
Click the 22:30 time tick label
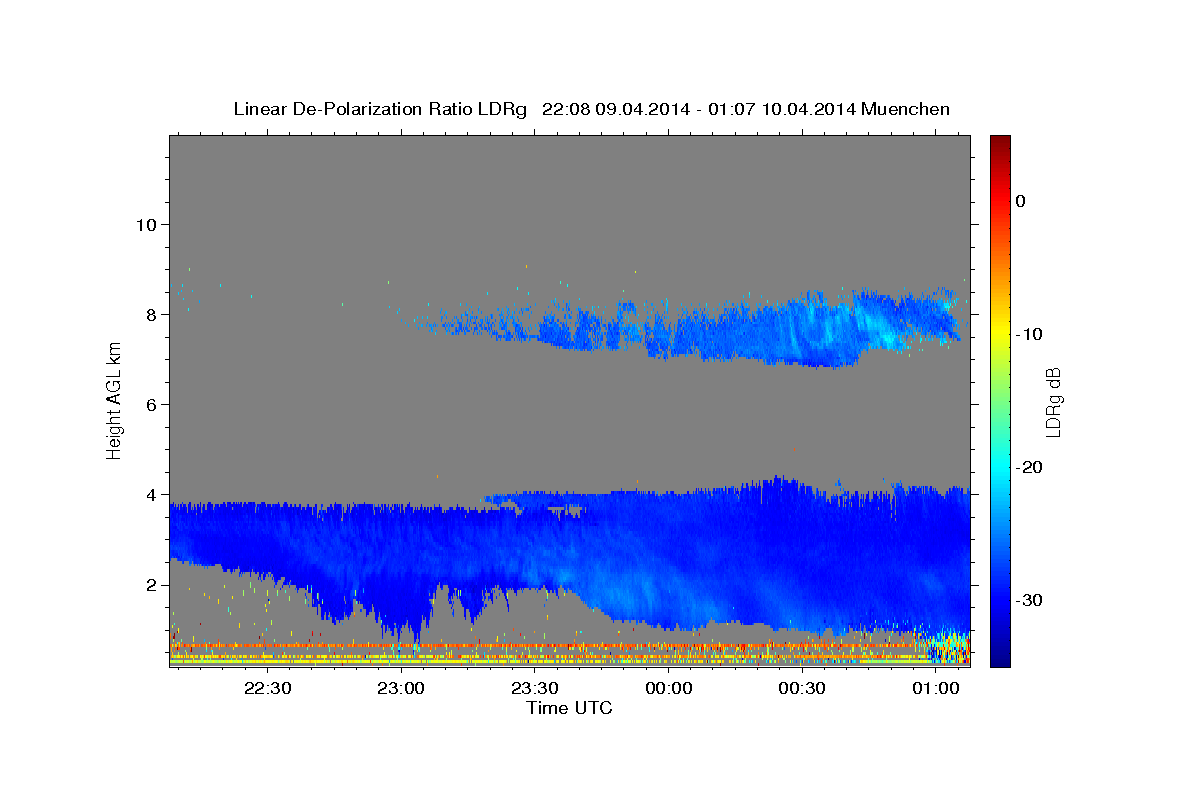click(268, 688)
